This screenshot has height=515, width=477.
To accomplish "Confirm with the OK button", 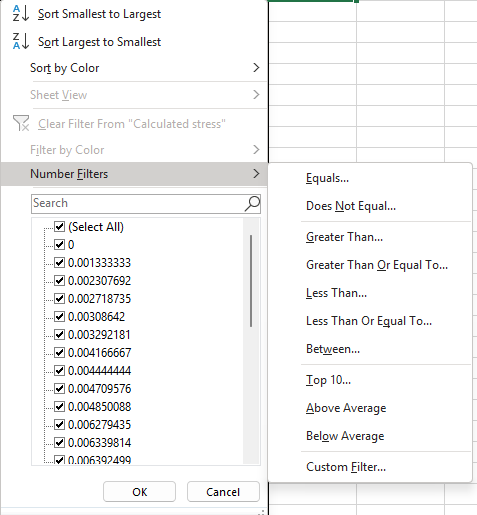I will coord(139,492).
